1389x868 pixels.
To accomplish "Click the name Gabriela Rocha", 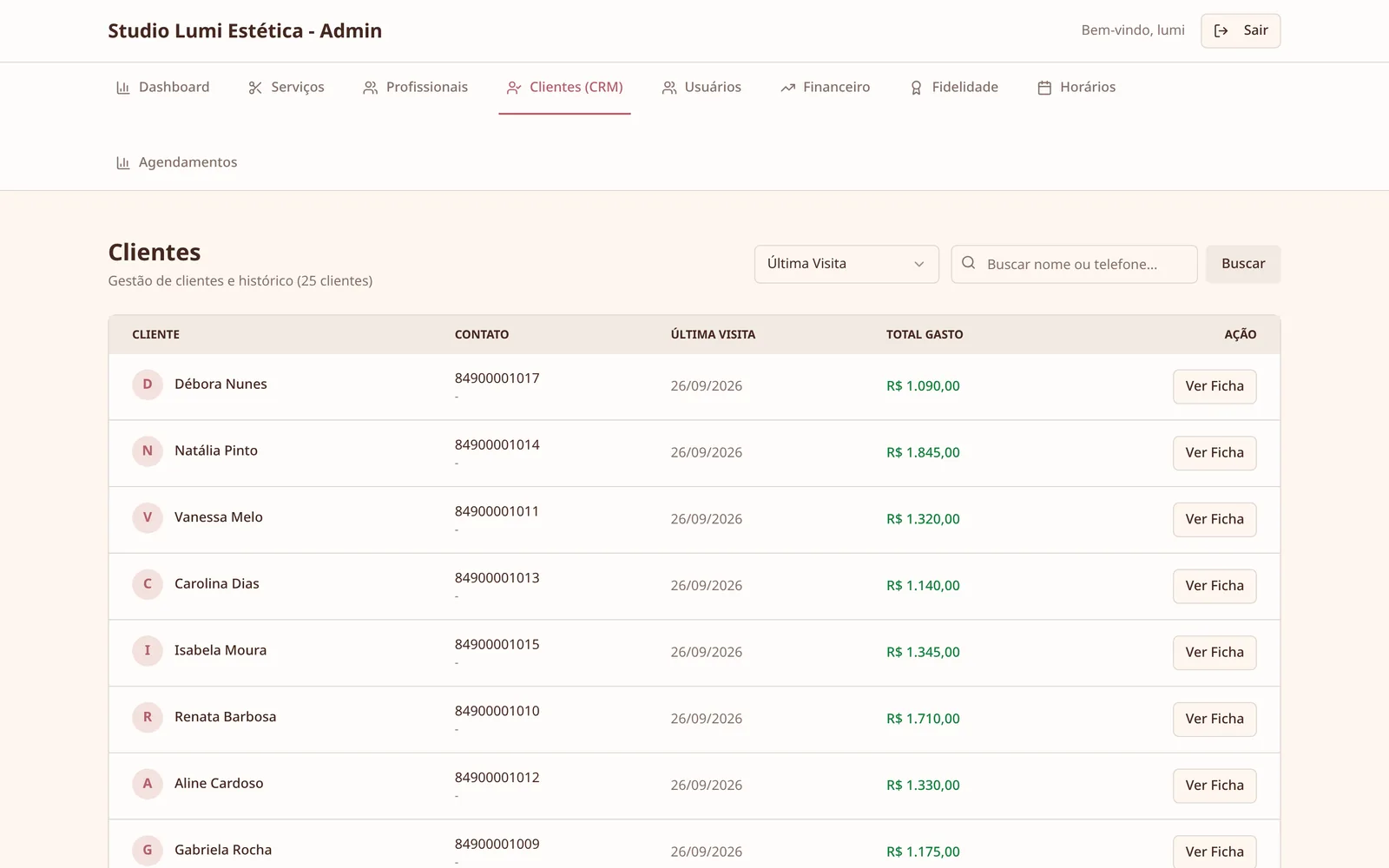I will tap(223, 851).
